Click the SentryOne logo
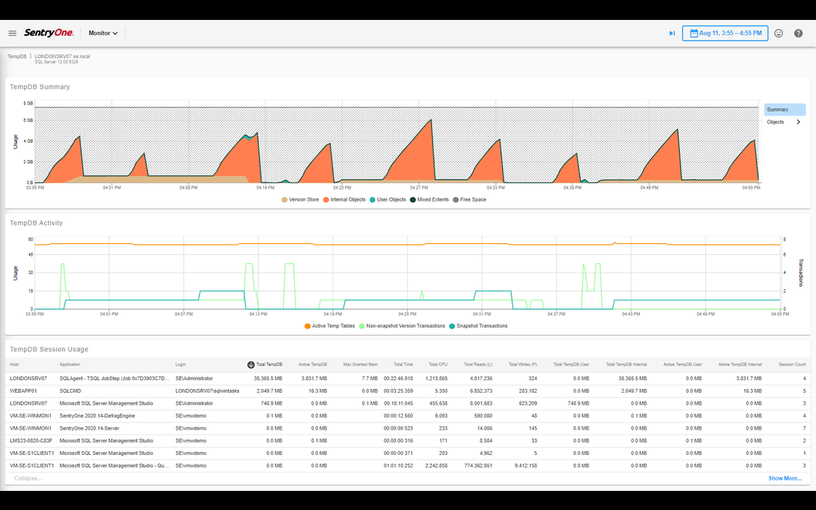816x510 pixels. point(48,33)
